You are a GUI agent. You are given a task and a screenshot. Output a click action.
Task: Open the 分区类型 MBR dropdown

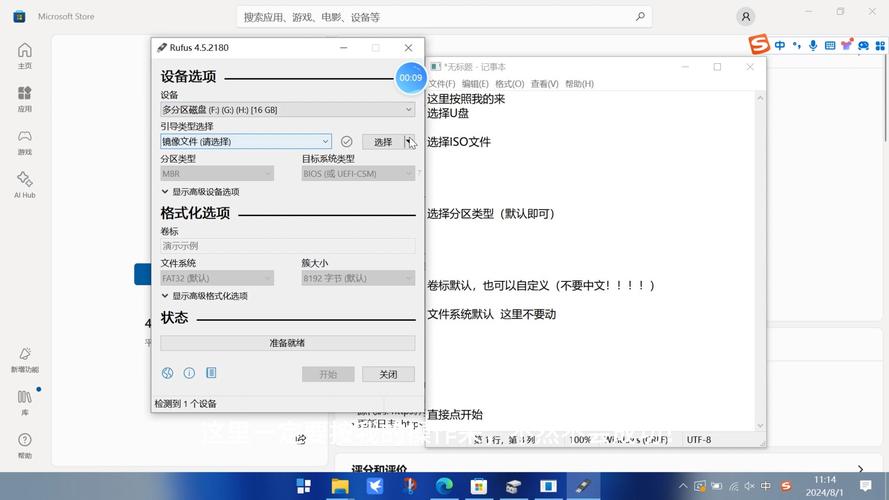pos(217,173)
